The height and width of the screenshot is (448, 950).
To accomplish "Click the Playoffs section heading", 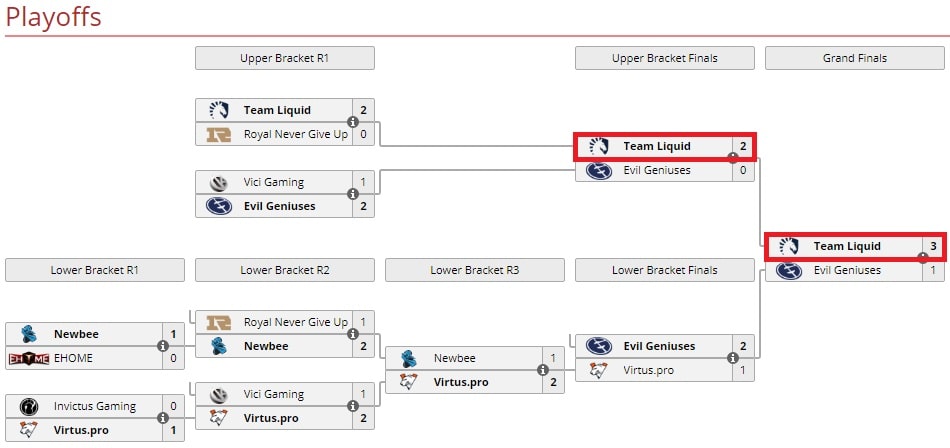I will pyautogui.click(x=53, y=17).
